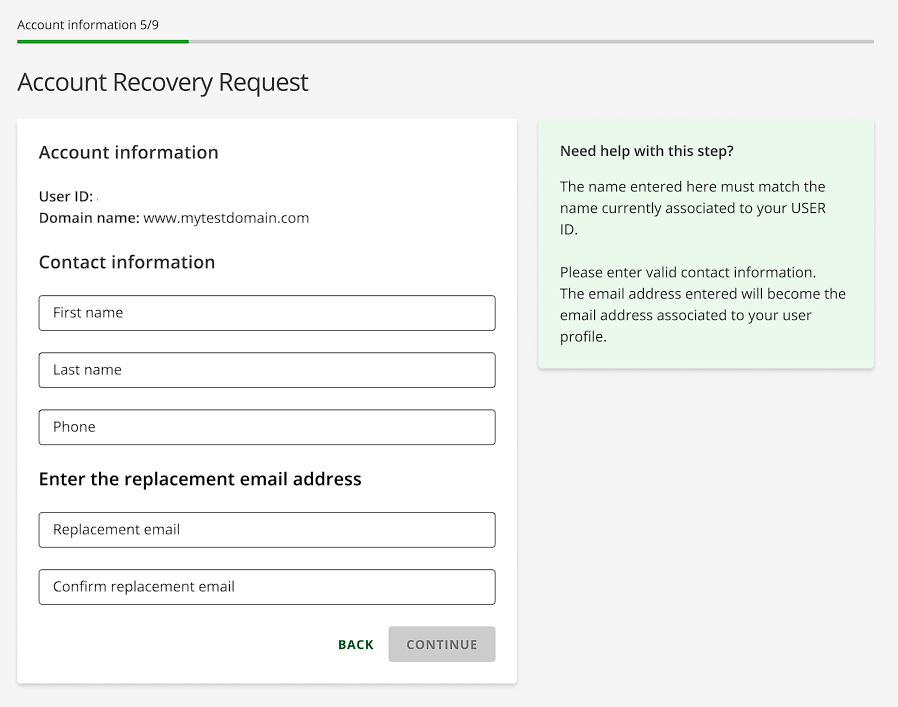Click the Last name input field
The image size is (898, 707).
[x=267, y=370]
